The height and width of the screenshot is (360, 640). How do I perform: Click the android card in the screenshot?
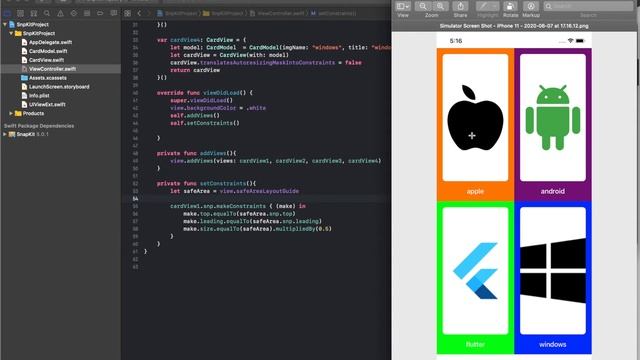pyautogui.click(x=553, y=124)
